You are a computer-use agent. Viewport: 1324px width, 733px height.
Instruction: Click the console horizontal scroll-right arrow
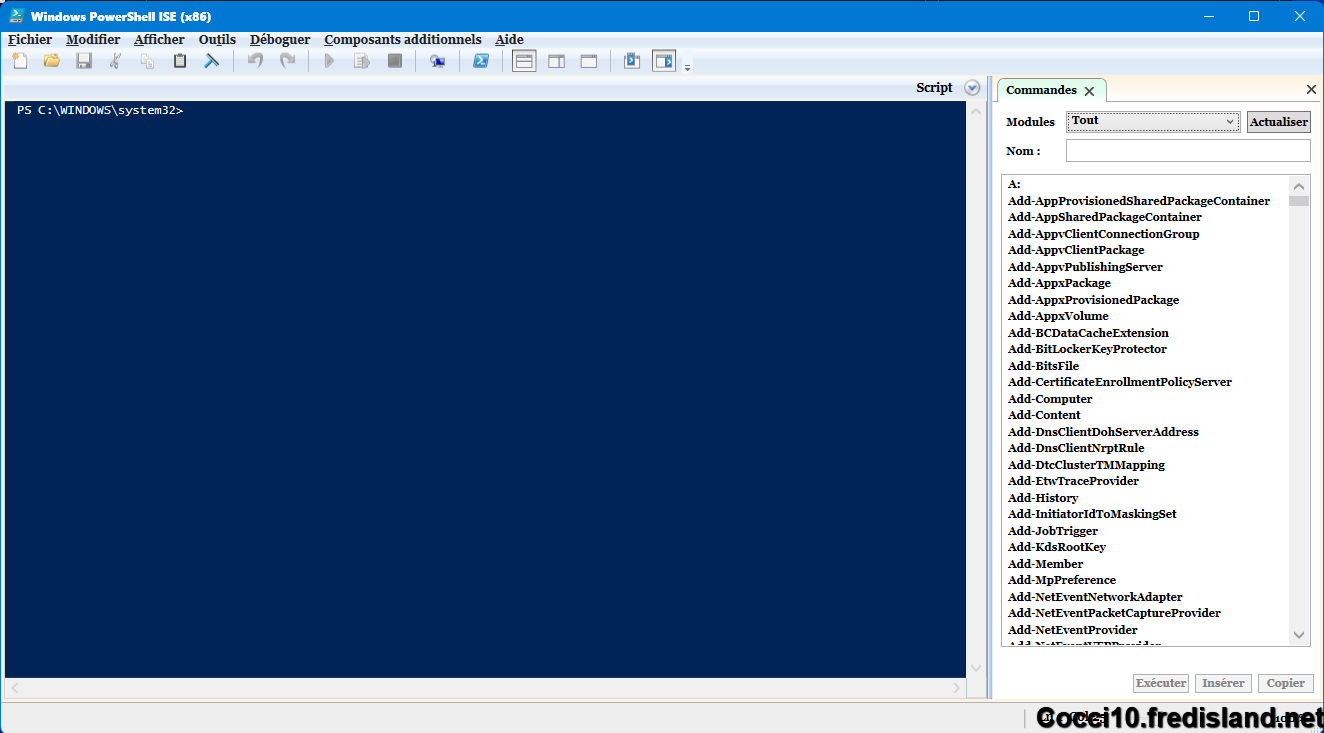coord(957,688)
